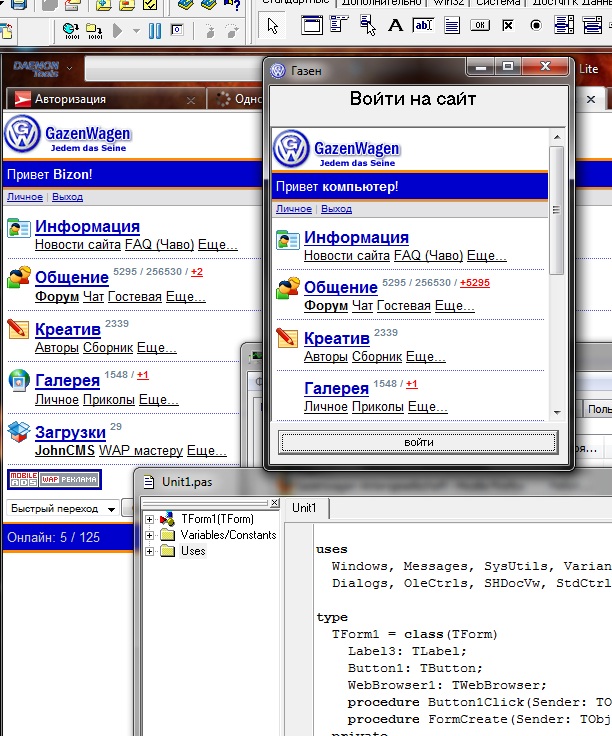The height and width of the screenshot is (736, 612).
Task: Select the pointer arrow in component palette
Action: click(x=272, y=25)
